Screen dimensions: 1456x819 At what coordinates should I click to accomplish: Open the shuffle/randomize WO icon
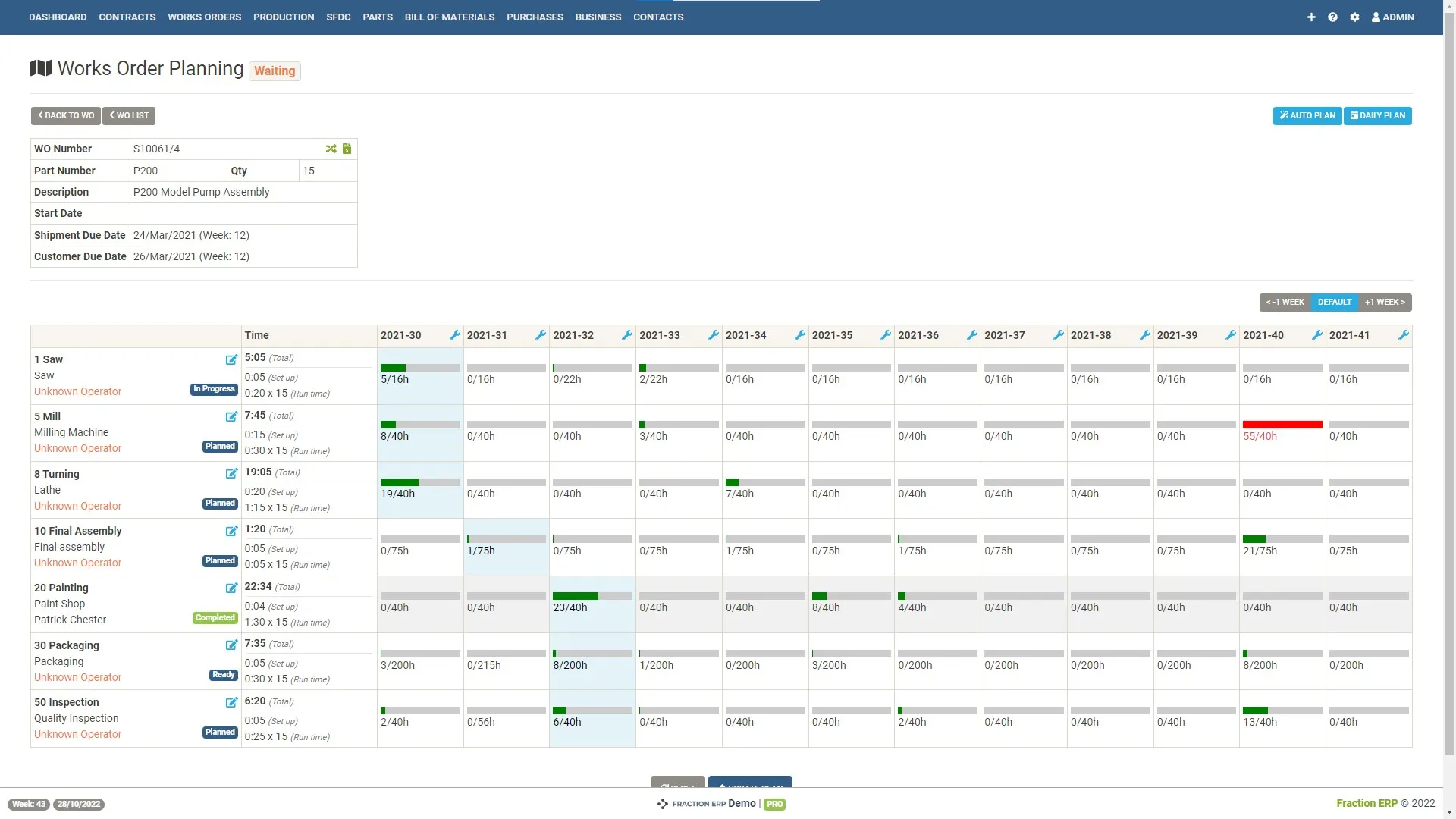point(331,148)
